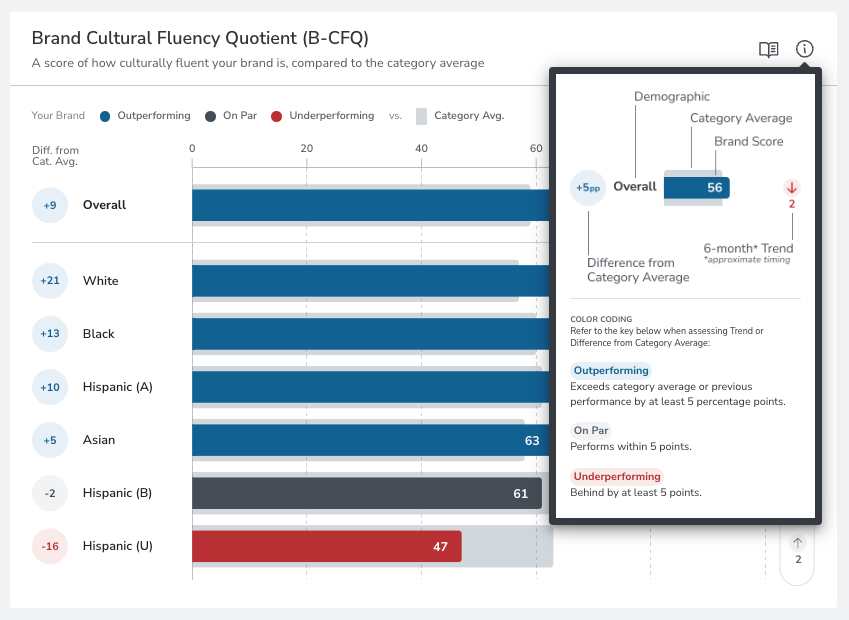Click the On Par legend item
The image size is (849, 620).
231,116
